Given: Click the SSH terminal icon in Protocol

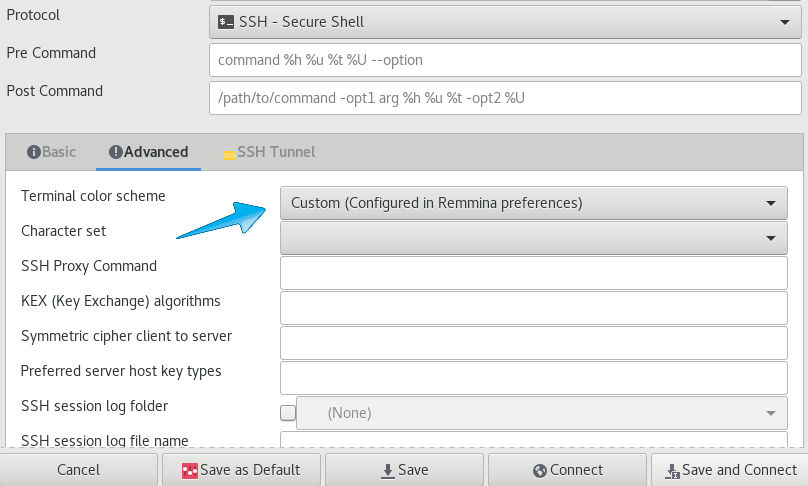Looking at the screenshot, I should point(226,22).
